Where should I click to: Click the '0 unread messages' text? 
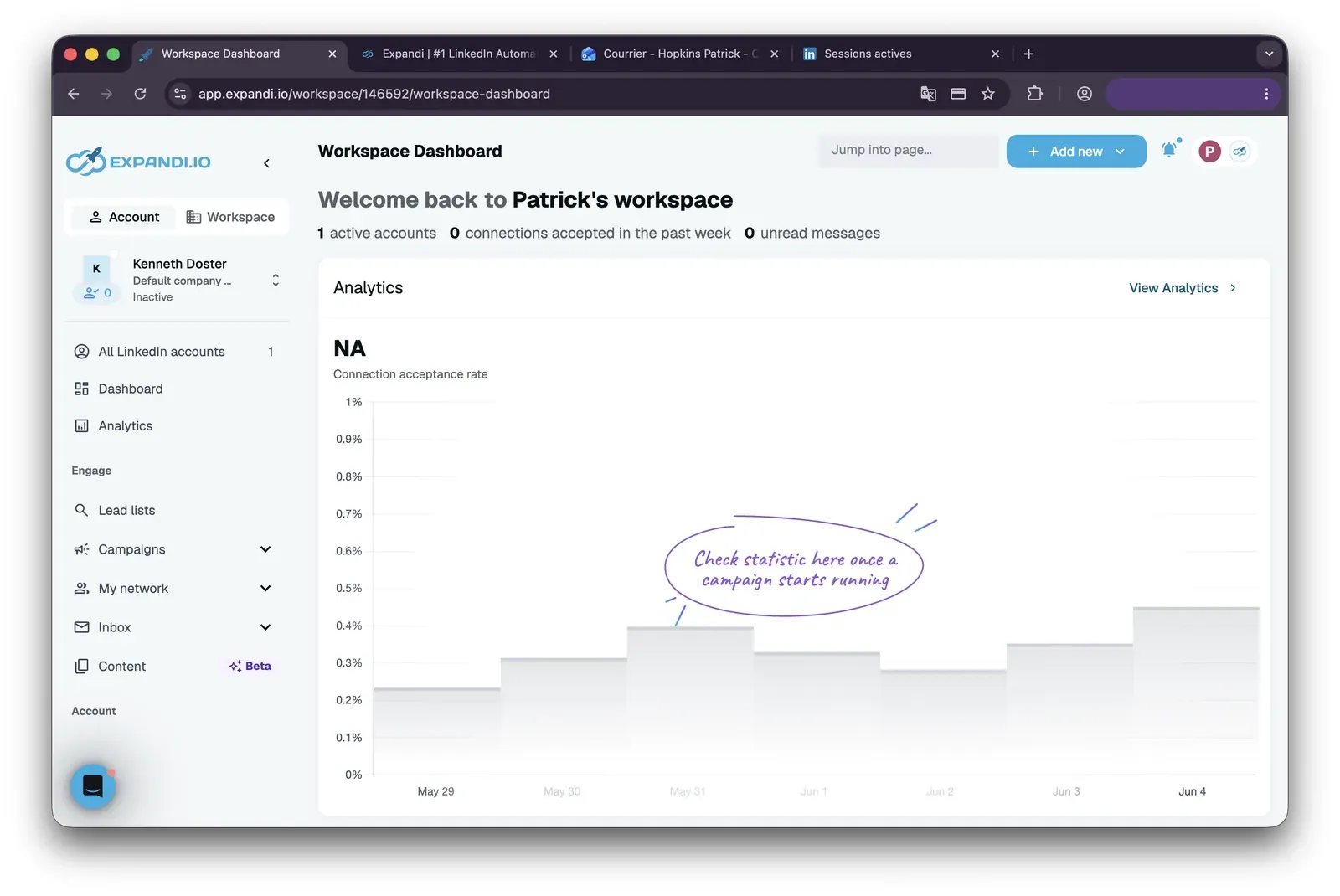[x=812, y=234]
